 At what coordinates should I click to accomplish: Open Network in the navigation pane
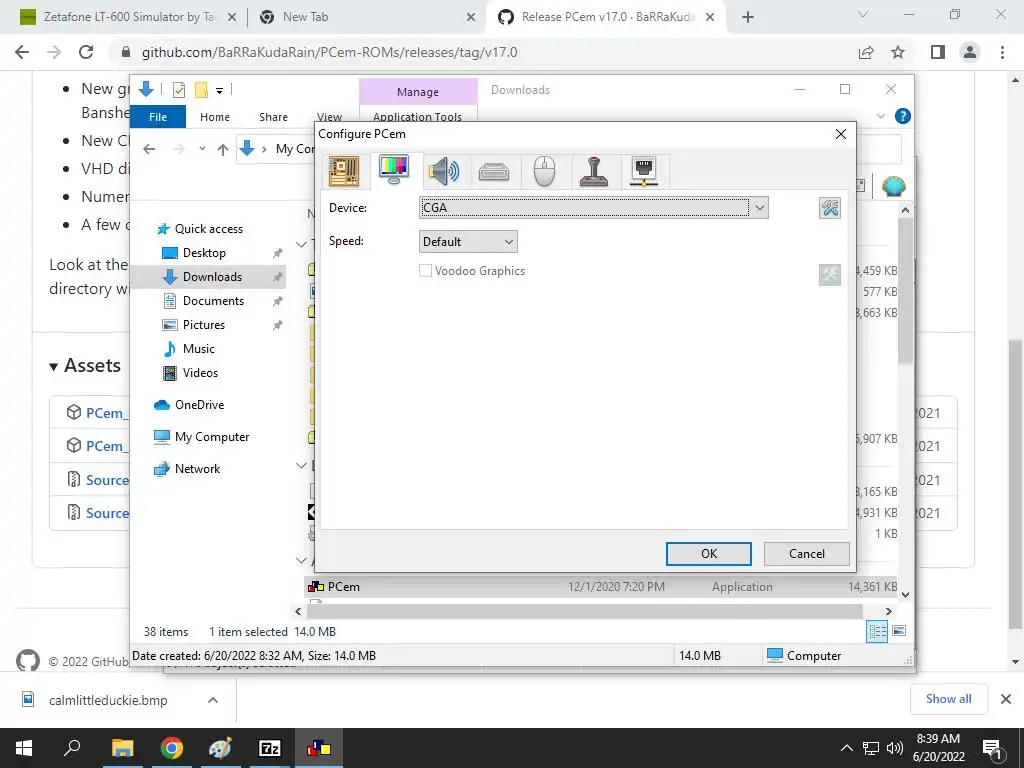197,469
